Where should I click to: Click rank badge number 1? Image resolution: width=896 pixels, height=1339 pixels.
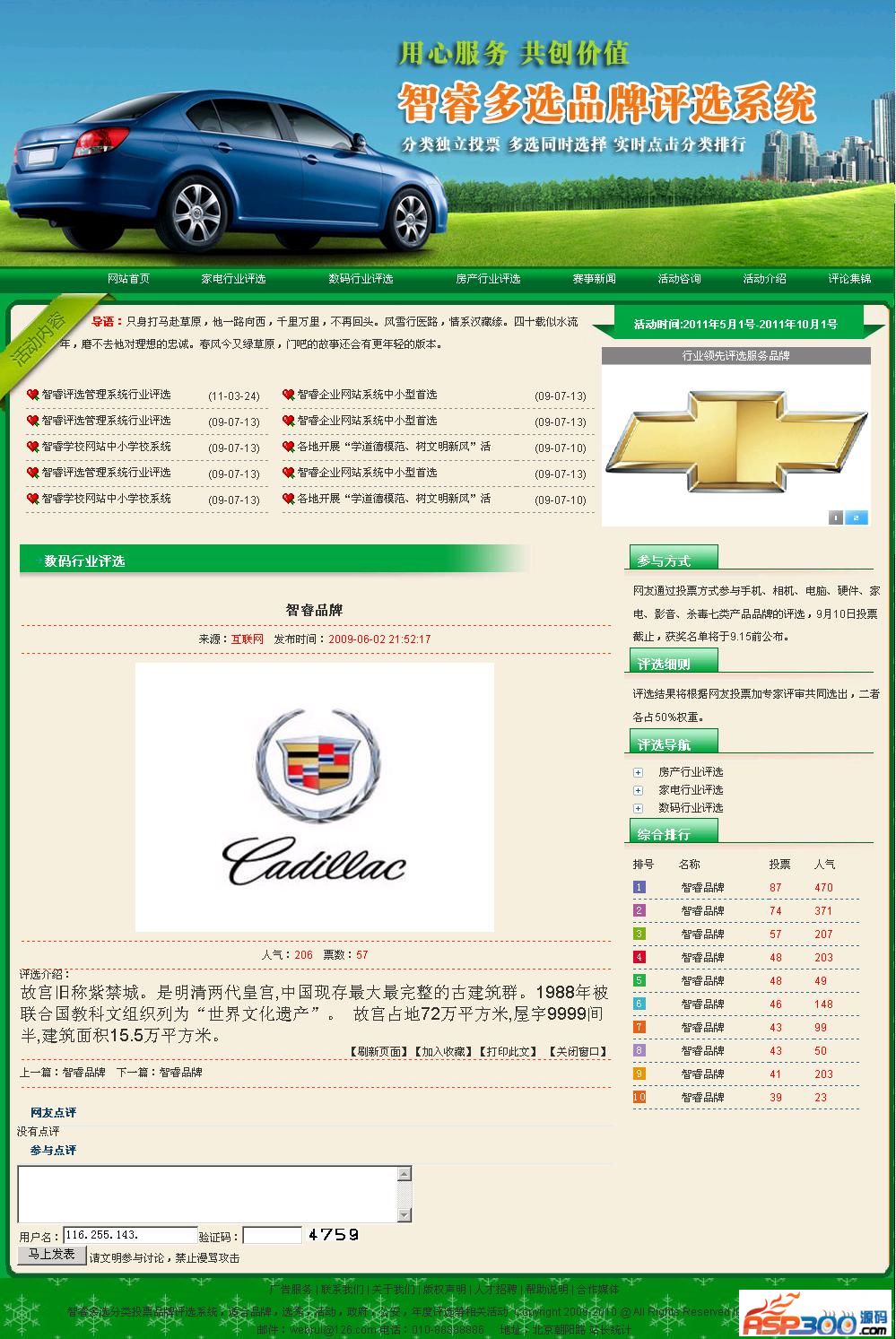[639, 888]
